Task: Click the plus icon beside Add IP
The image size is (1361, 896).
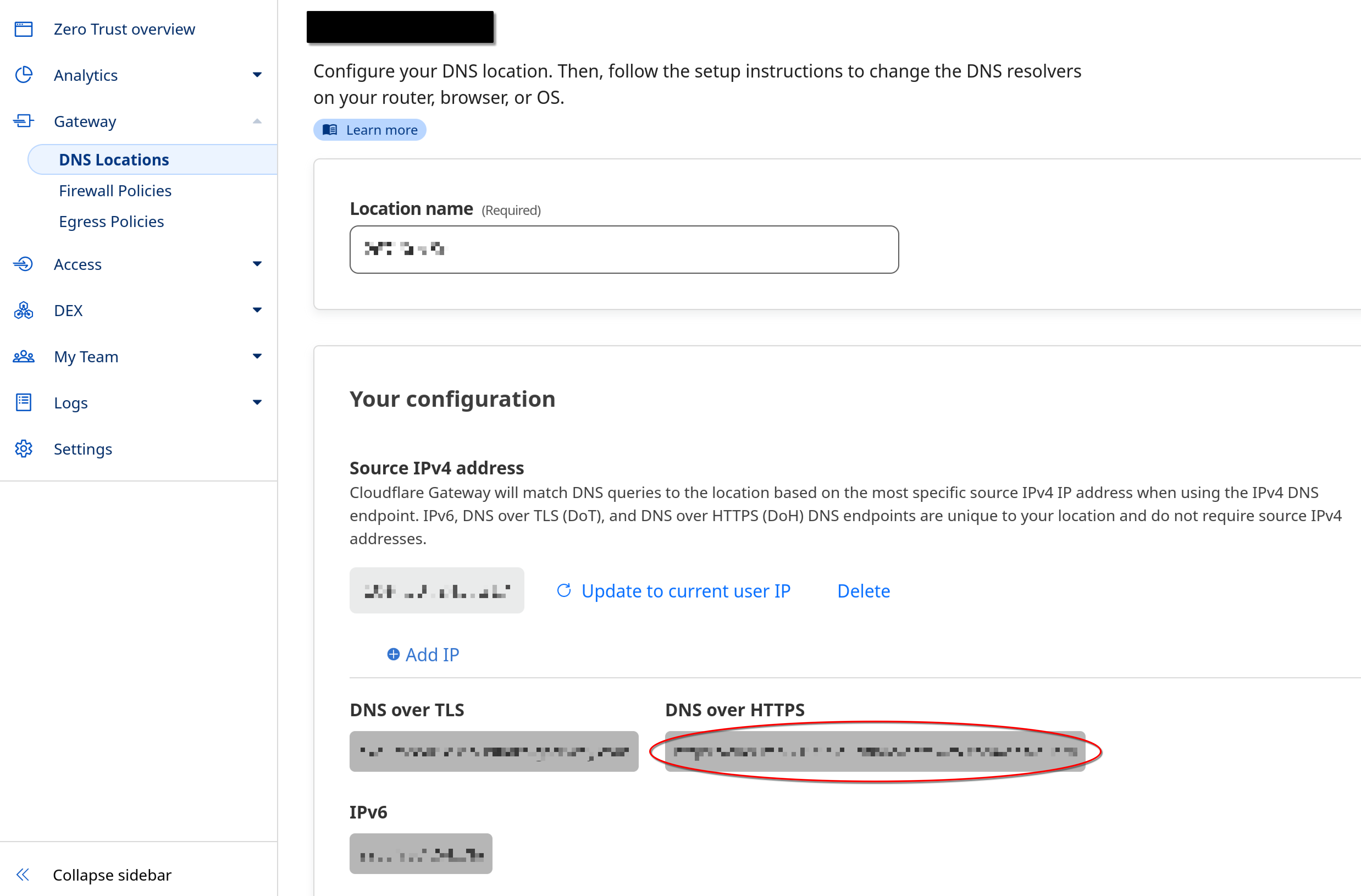Action: [394, 654]
